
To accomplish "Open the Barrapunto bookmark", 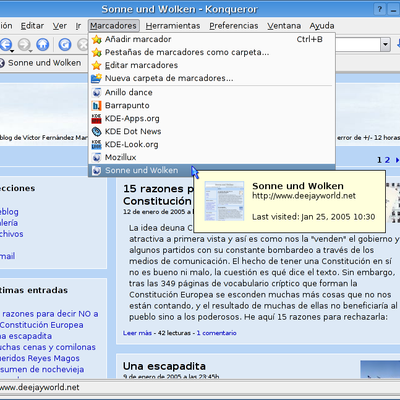I will (212, 105).
